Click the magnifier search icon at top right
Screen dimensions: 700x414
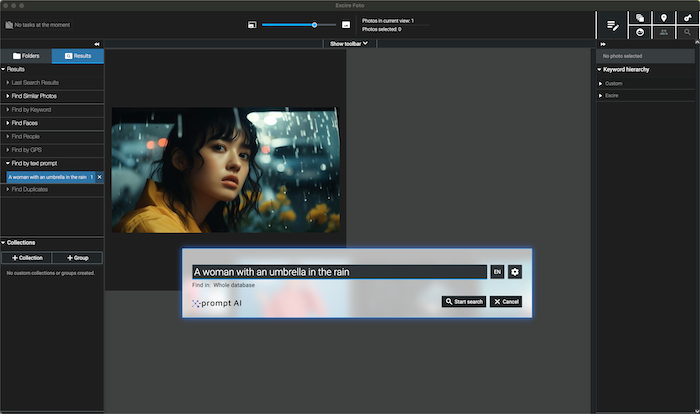(688, 32)
